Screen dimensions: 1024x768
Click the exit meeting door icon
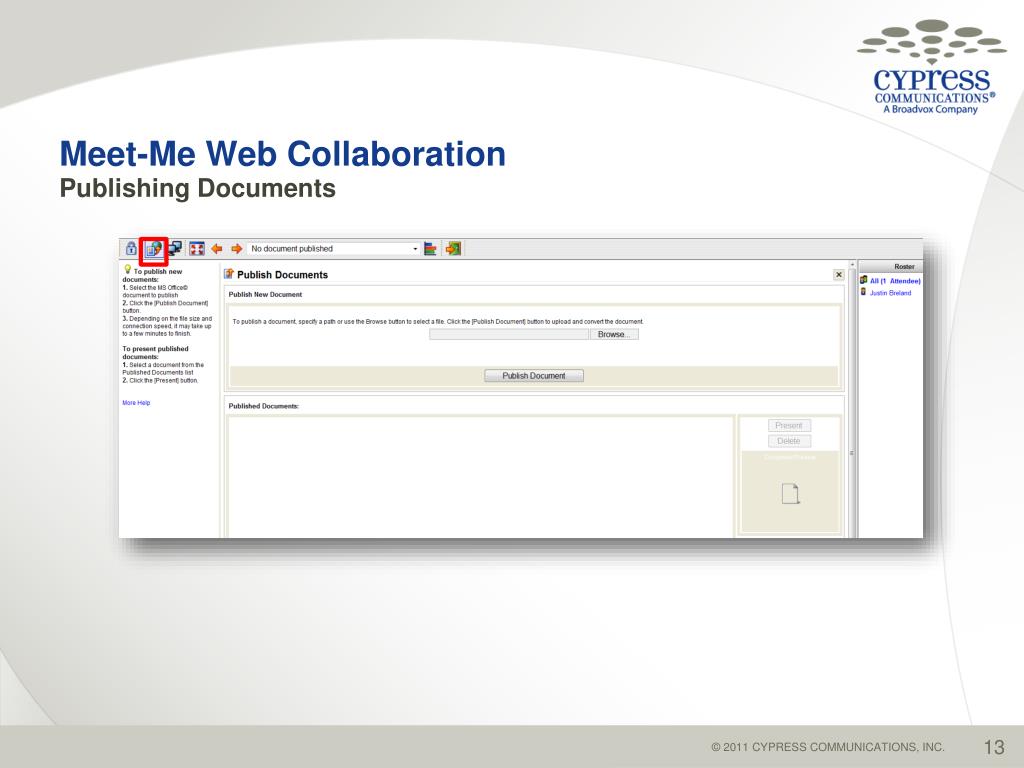coord(453,249)
